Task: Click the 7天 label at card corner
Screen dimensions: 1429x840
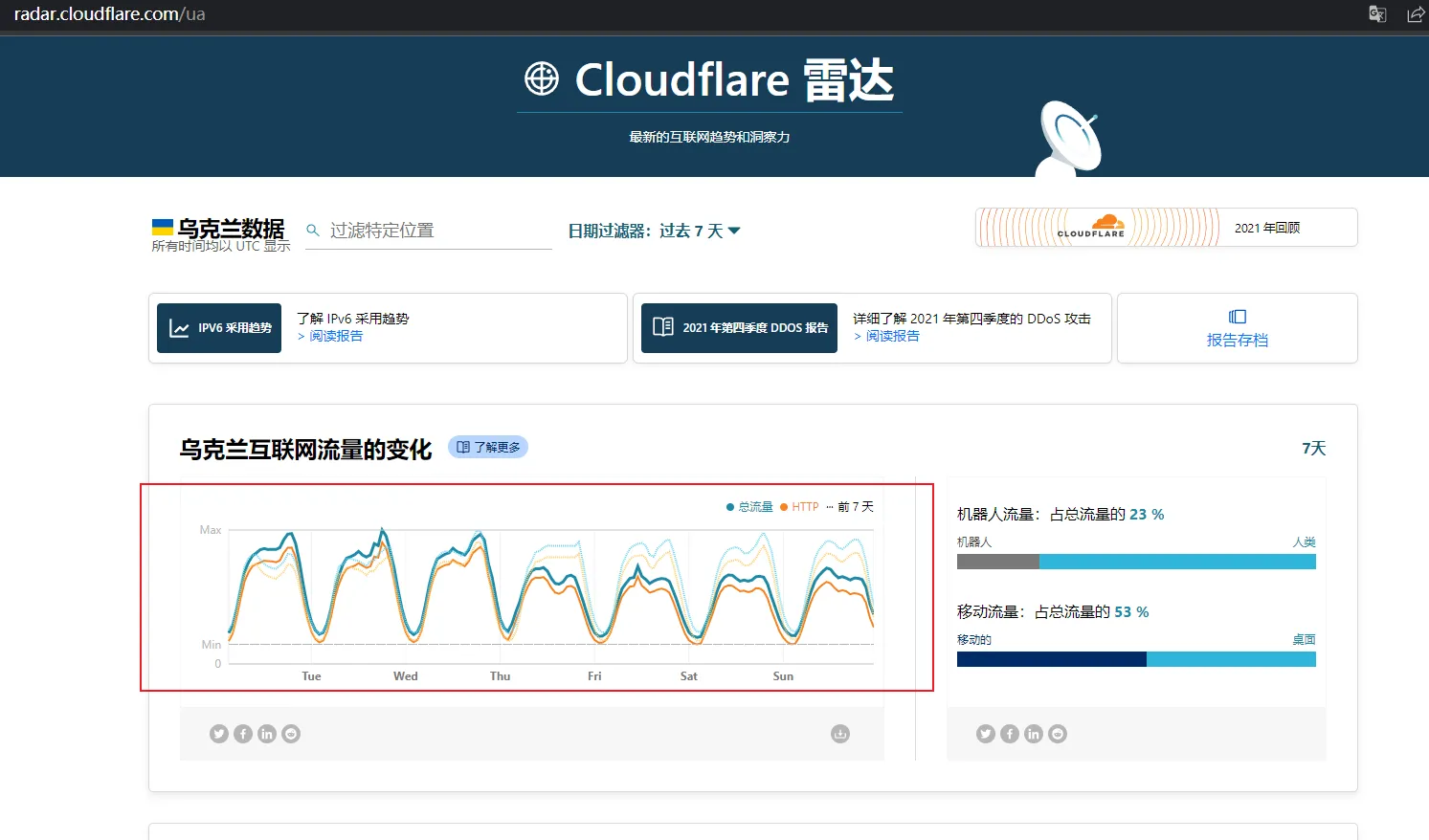Action: [1314, 449]
